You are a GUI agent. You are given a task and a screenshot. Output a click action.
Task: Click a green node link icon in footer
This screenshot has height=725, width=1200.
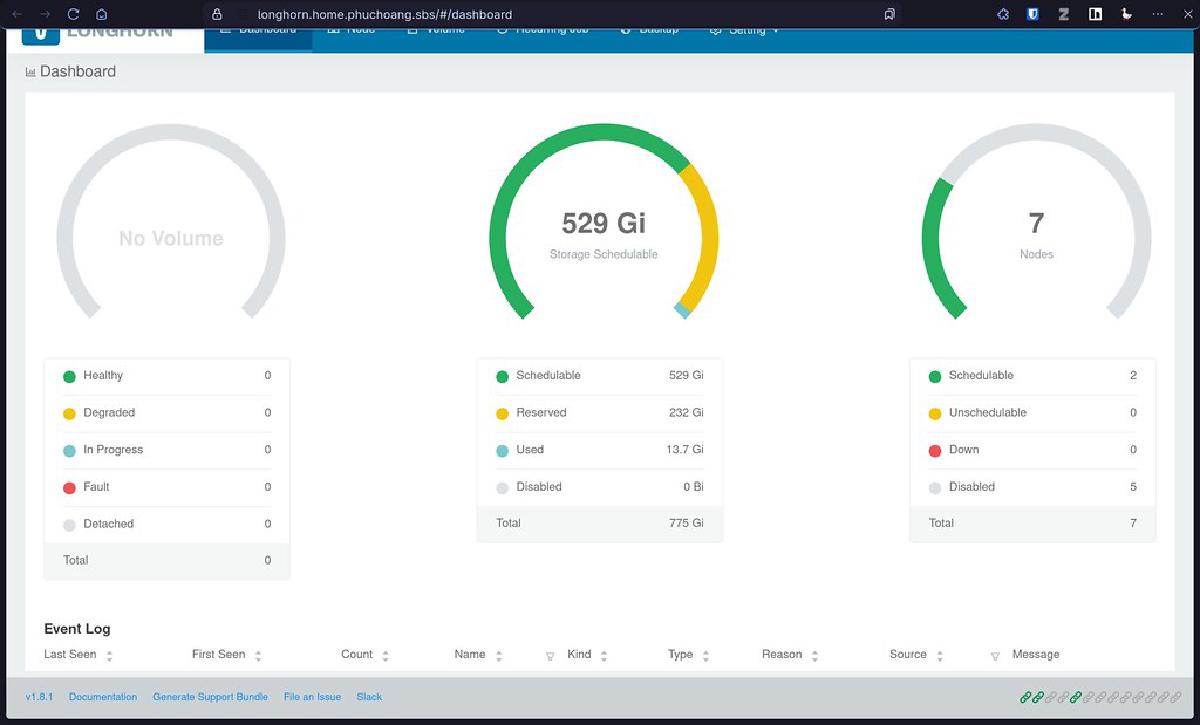[1024, 697]
